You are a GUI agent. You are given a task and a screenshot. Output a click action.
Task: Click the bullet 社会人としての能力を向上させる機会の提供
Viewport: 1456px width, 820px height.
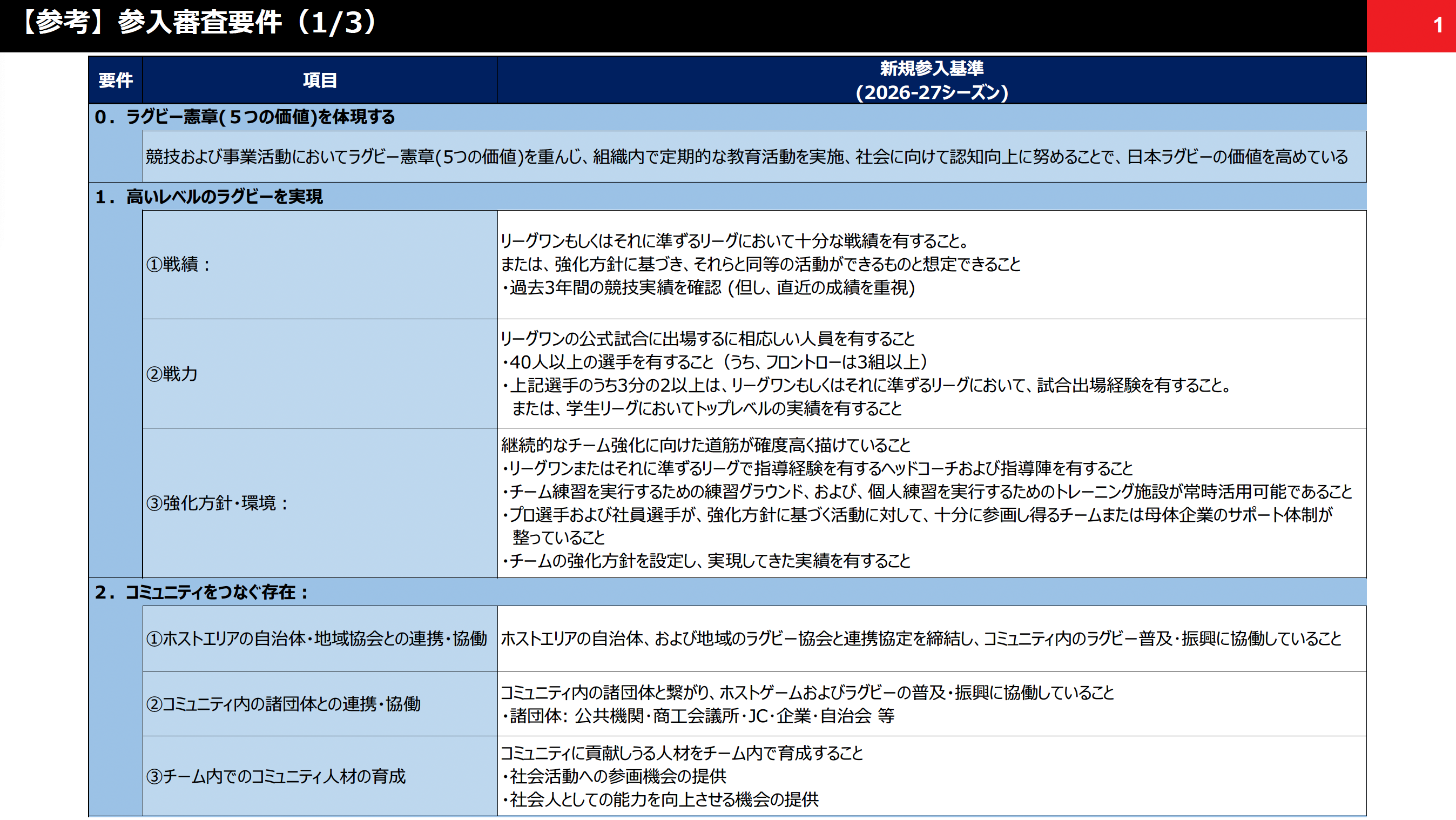pos(659,799)
